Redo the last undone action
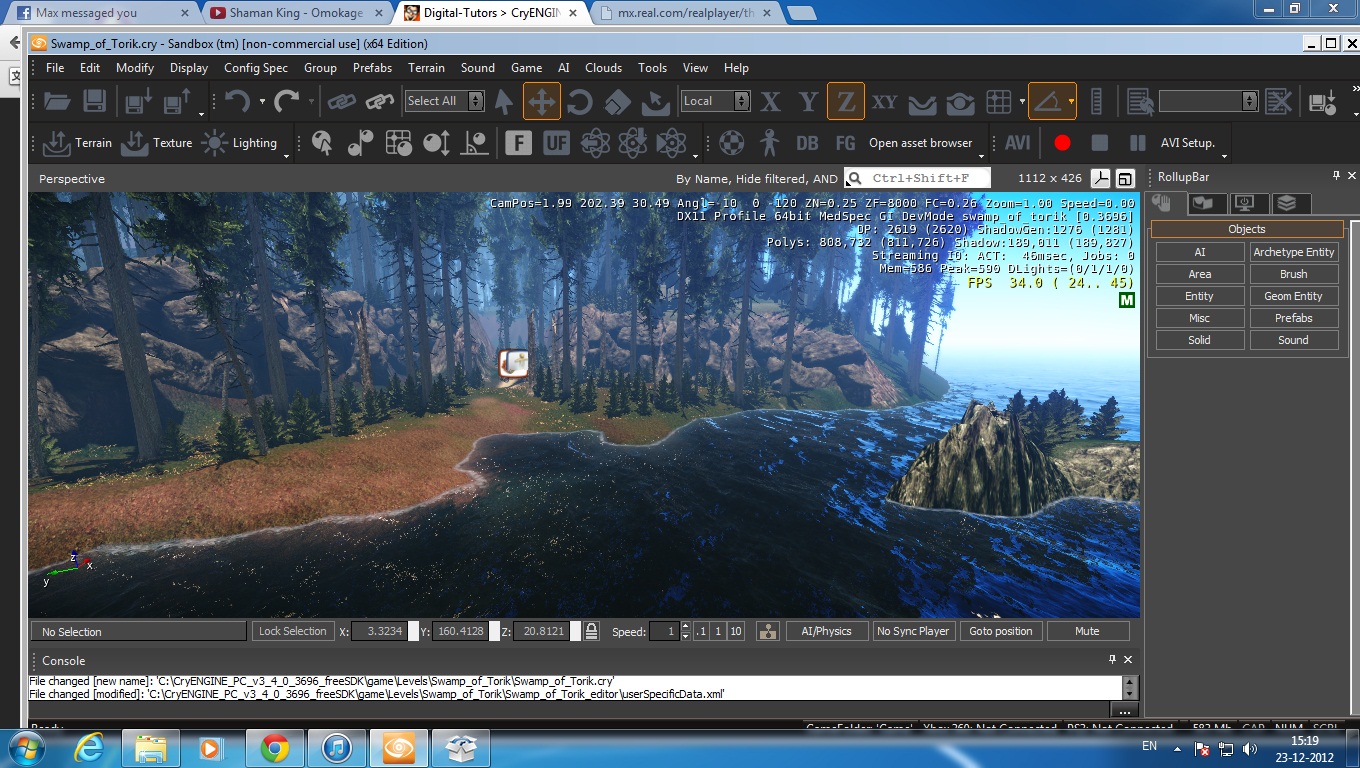The image size is (1360, 768). (x=287, y=101)
